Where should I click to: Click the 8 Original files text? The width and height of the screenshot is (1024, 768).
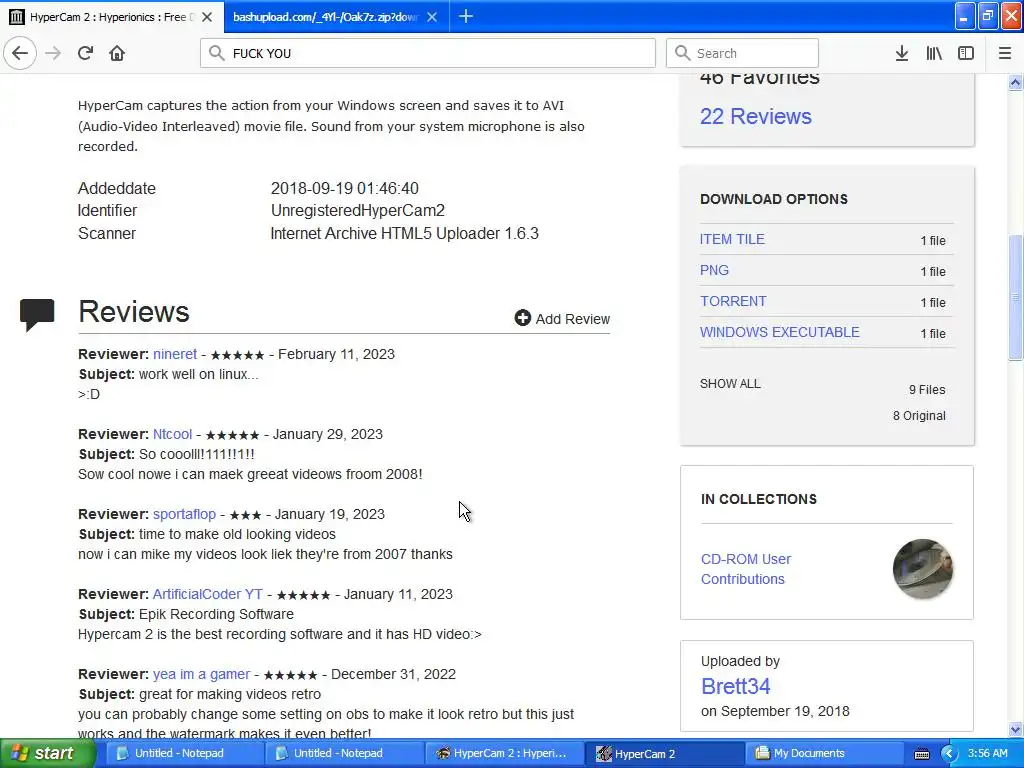point(919,416)
